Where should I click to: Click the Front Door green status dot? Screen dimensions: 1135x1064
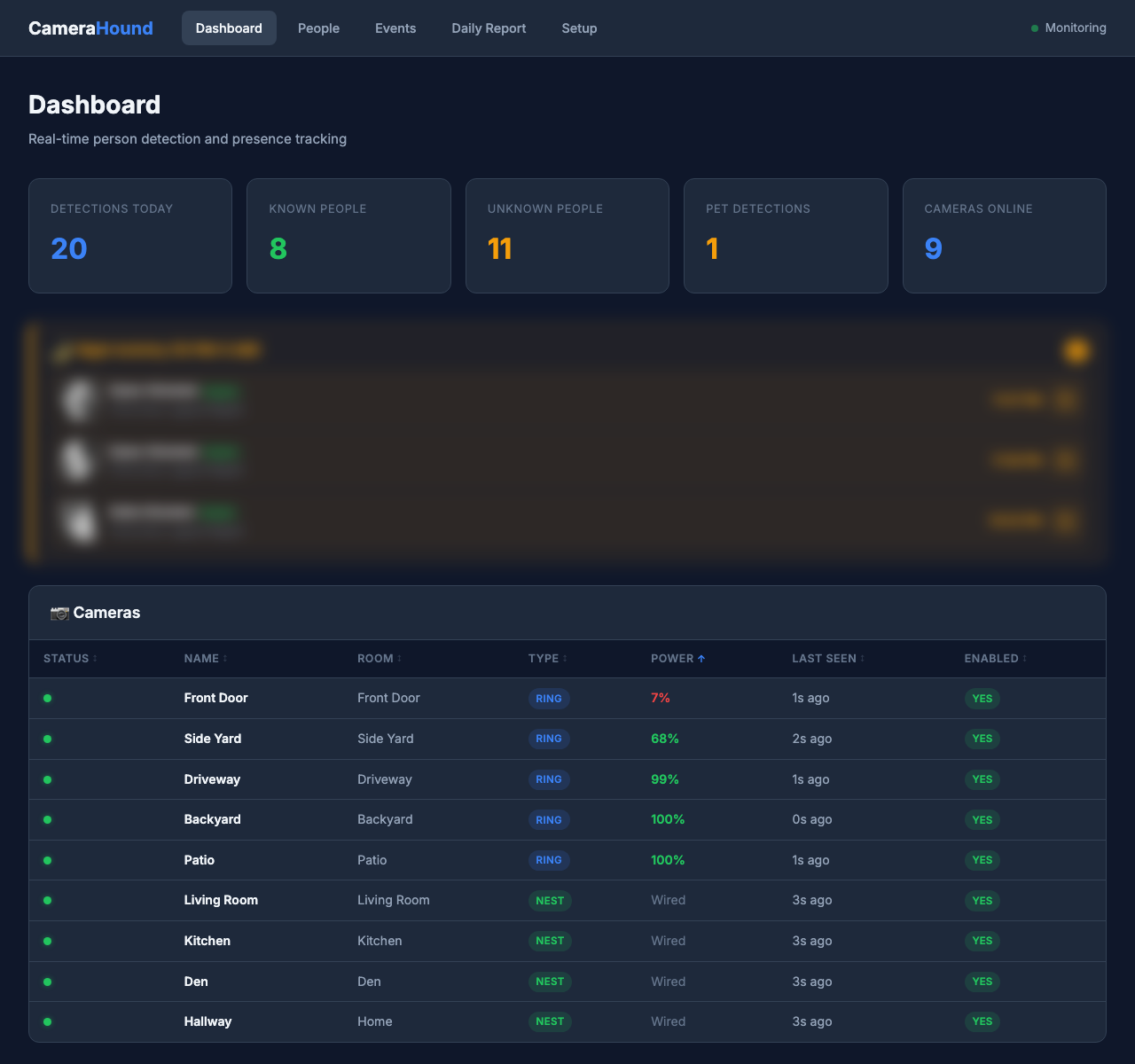pyautogui.click(x=48, y=699)
